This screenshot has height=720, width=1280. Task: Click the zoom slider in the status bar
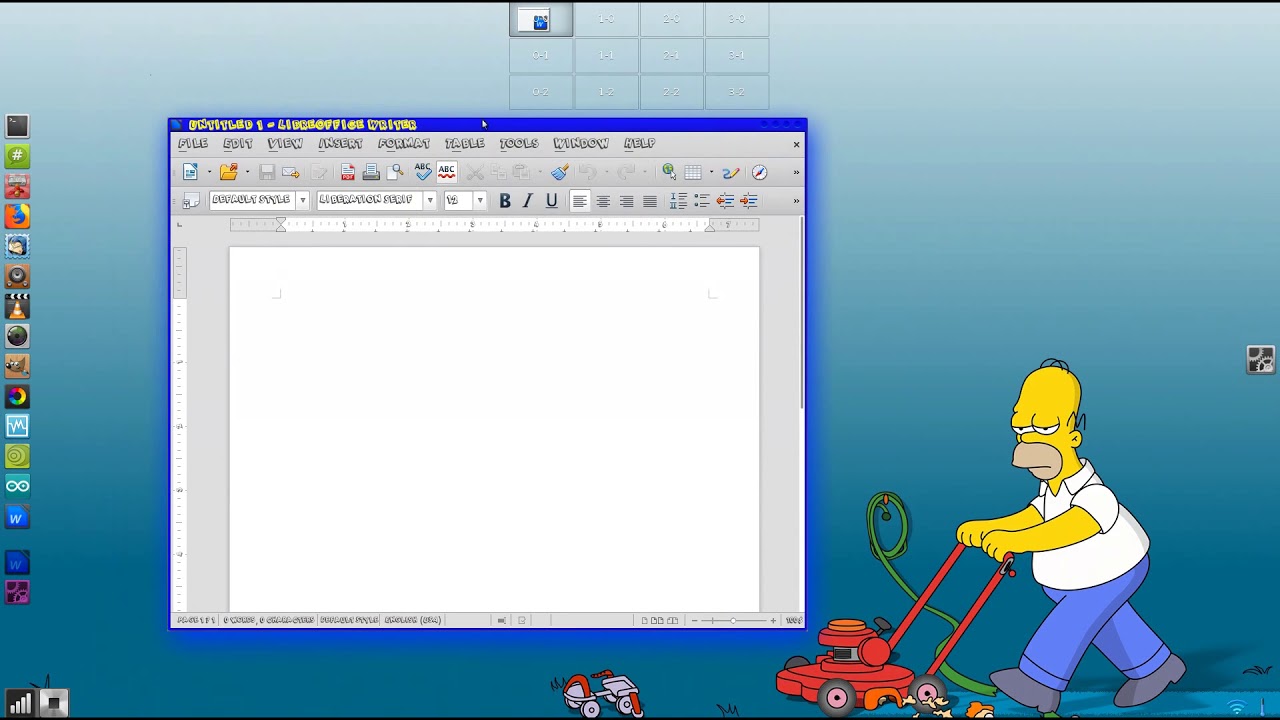[x=733, y=621]
